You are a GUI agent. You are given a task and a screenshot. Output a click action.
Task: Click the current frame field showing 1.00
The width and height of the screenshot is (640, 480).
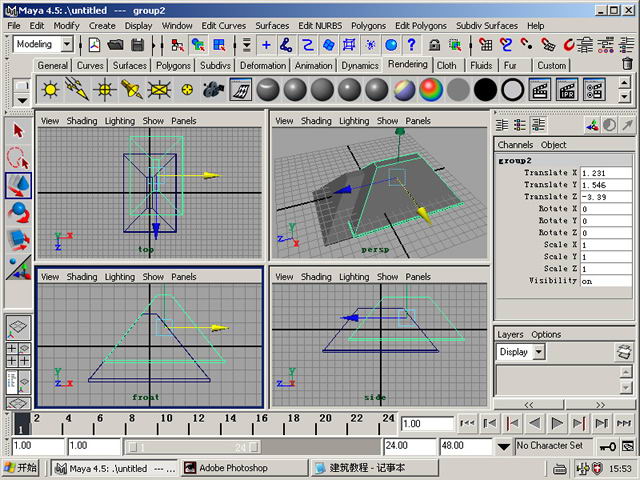pyautogui.click(x=427, y=424)
